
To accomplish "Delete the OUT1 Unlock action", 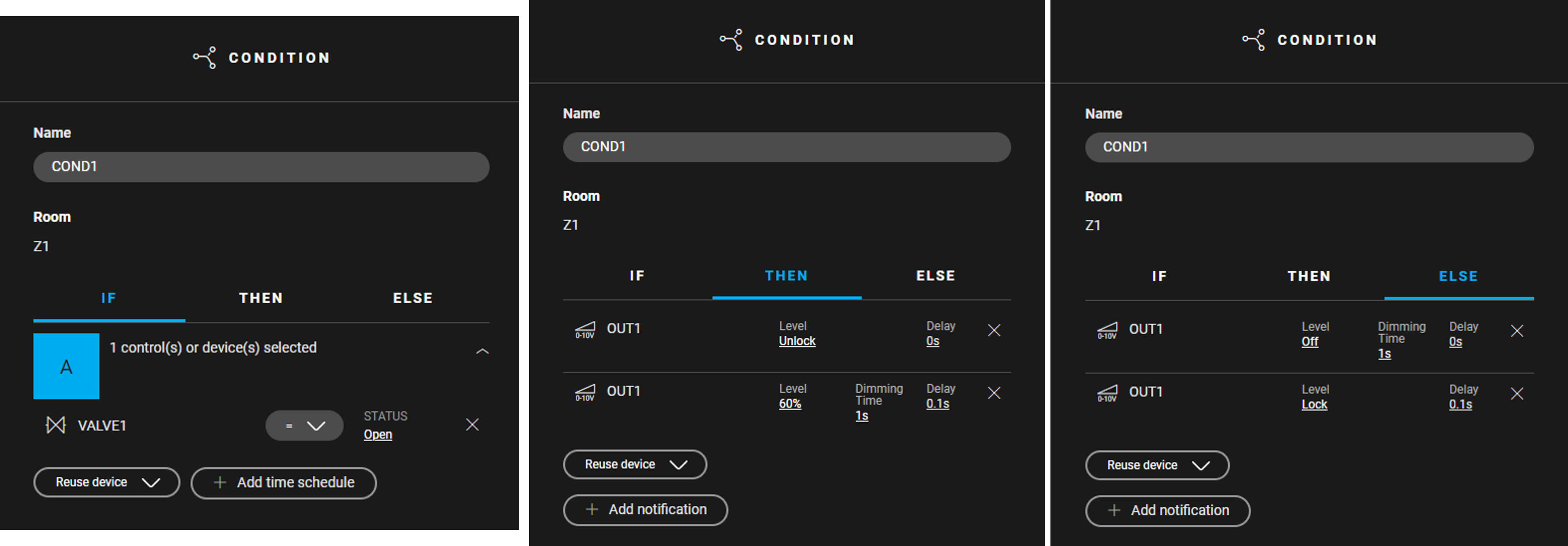I will (994, 330).
